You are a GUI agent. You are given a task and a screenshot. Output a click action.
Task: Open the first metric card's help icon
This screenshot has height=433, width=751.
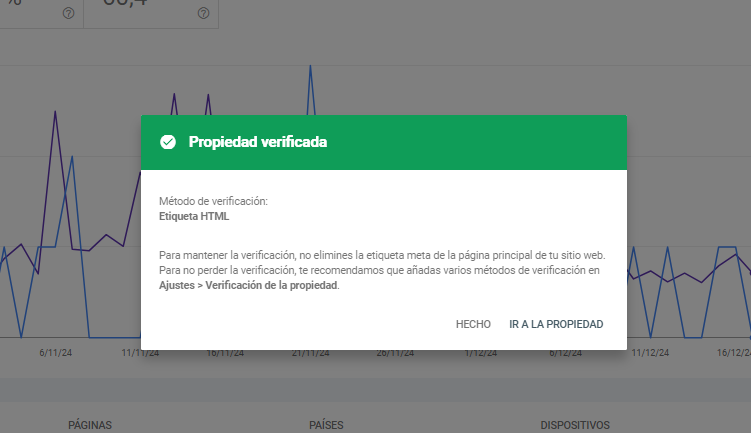(x=68, y=13)
